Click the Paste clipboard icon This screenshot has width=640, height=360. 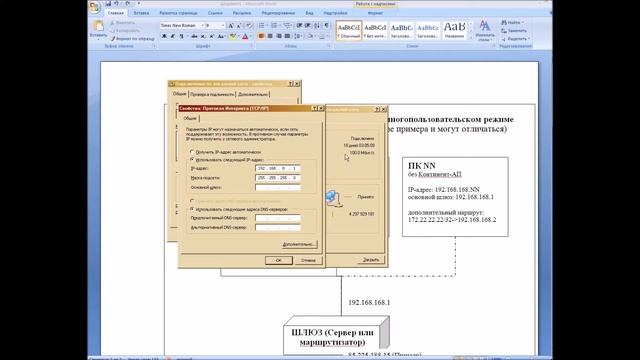point(98,27)
